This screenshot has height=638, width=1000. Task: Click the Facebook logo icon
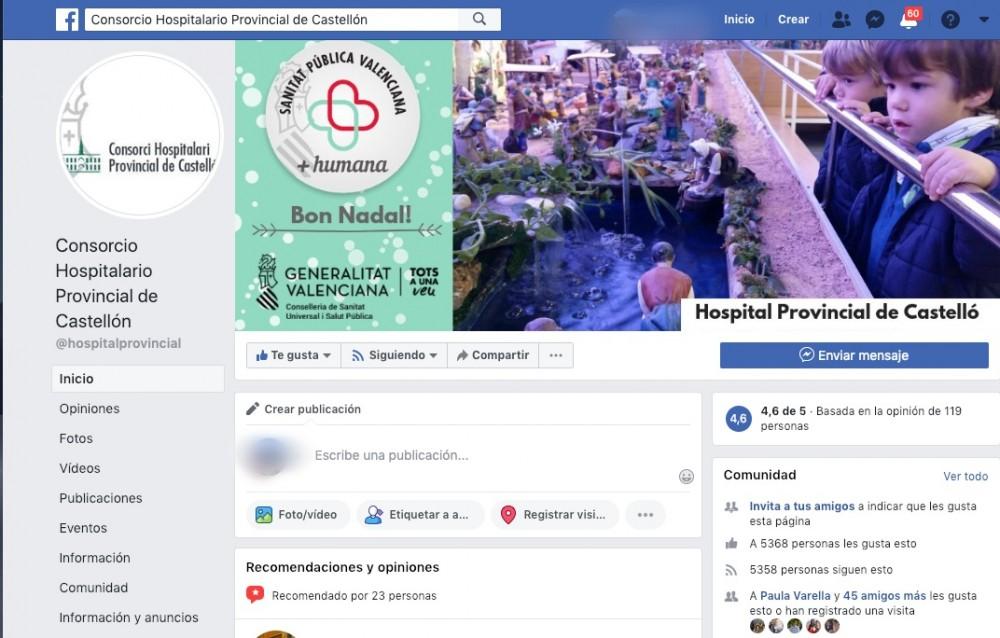[x=67, y=19]
